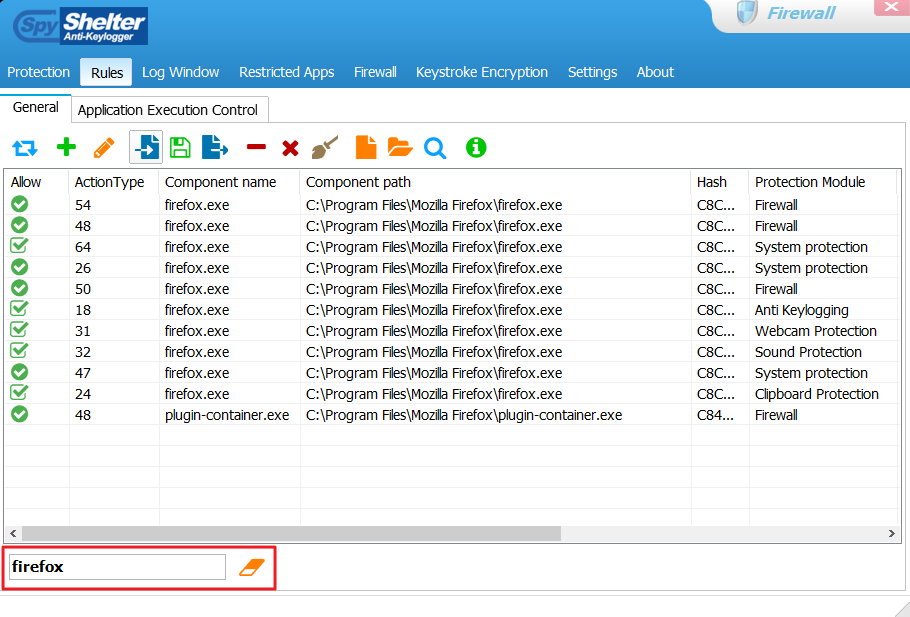Click the Firewall shield icon in header
The height and width of the screenshot is (617, 910).
[747, 13]
